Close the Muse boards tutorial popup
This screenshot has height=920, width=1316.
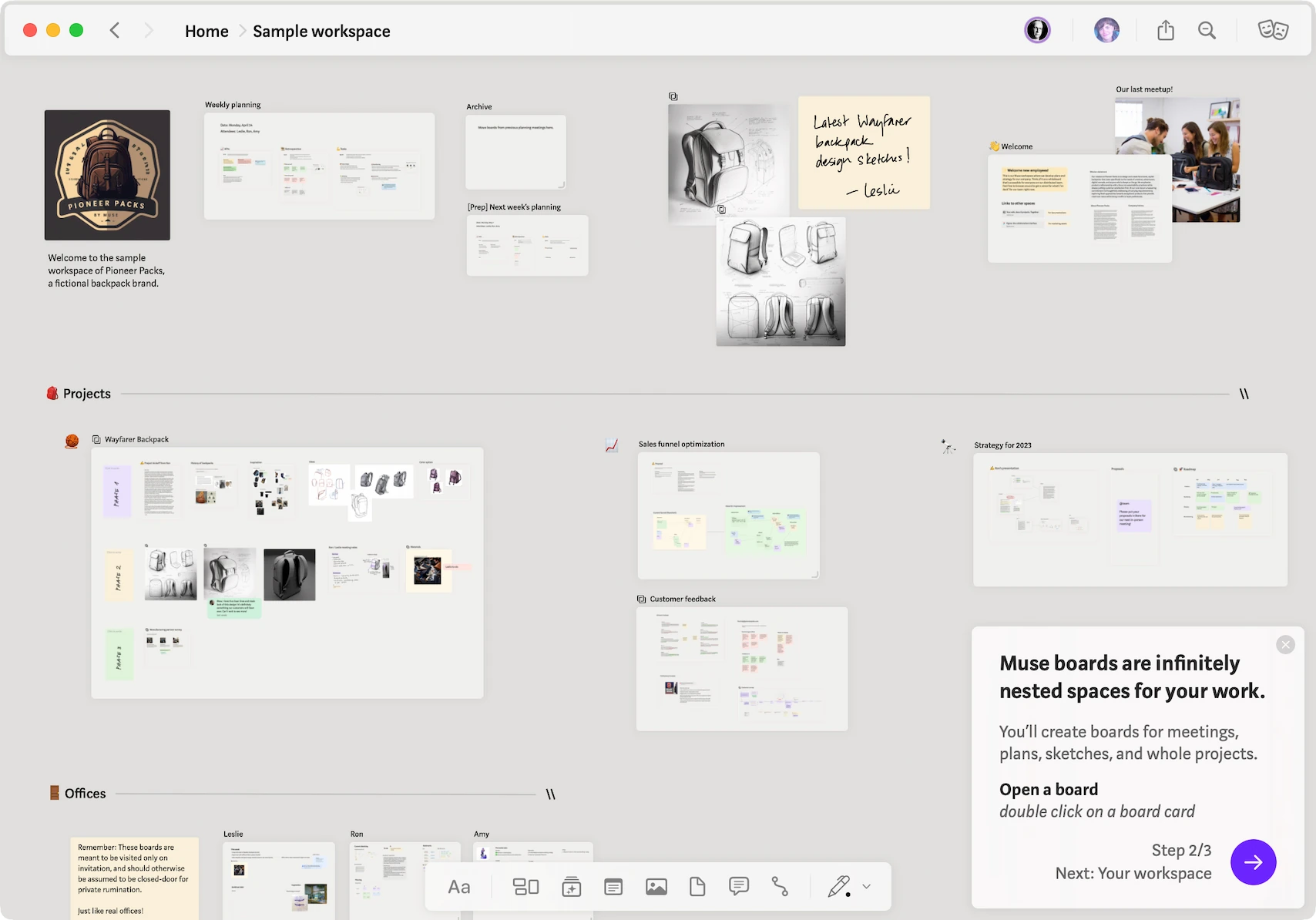pyautogui.click(x=1285, y=645)
